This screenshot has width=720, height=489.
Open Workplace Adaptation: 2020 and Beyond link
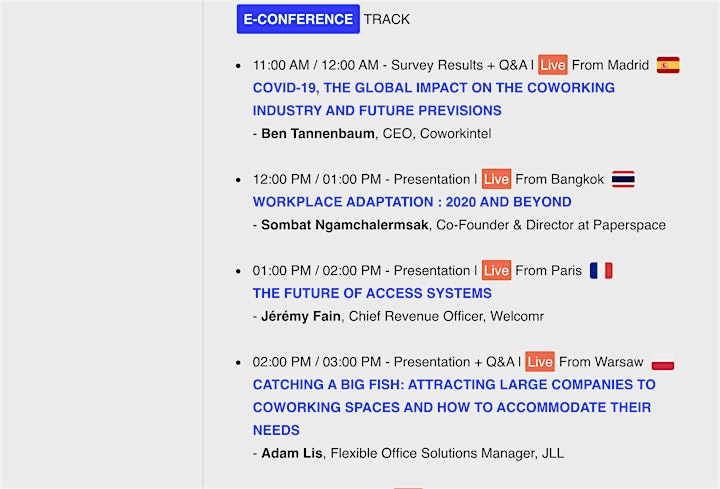click(412, 202)
